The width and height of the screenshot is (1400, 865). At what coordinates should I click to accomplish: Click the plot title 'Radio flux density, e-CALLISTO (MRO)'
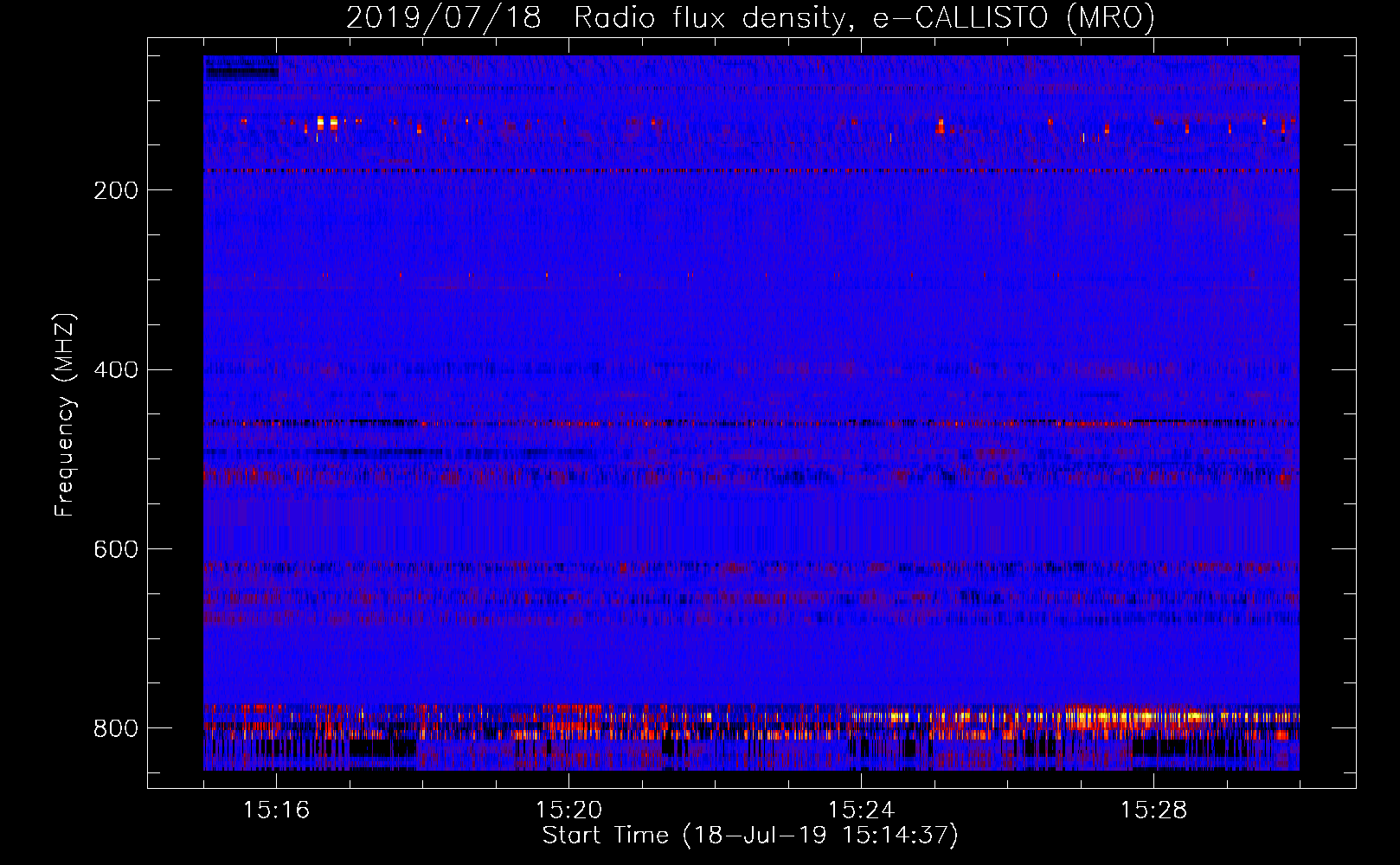click(x=864, y=18)
